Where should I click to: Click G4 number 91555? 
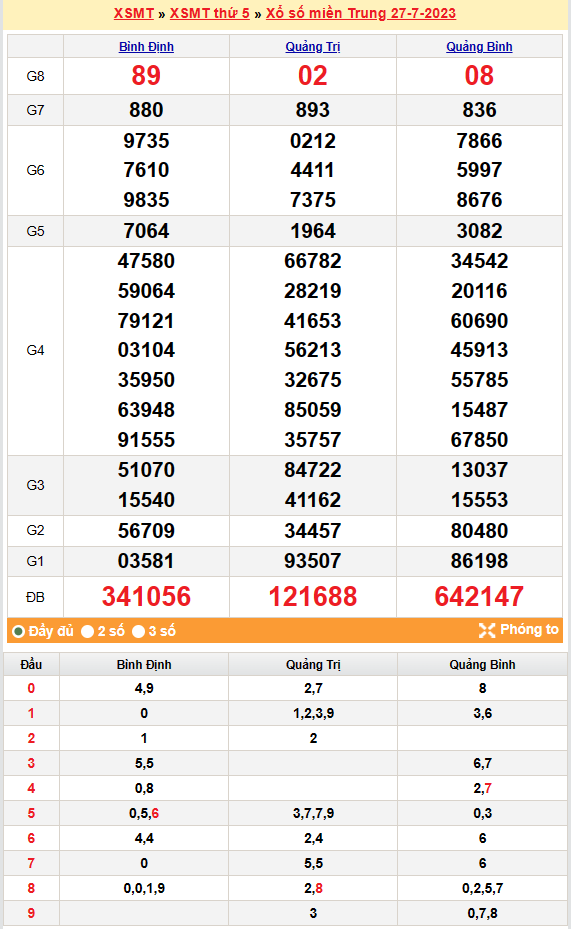point(146,440)
